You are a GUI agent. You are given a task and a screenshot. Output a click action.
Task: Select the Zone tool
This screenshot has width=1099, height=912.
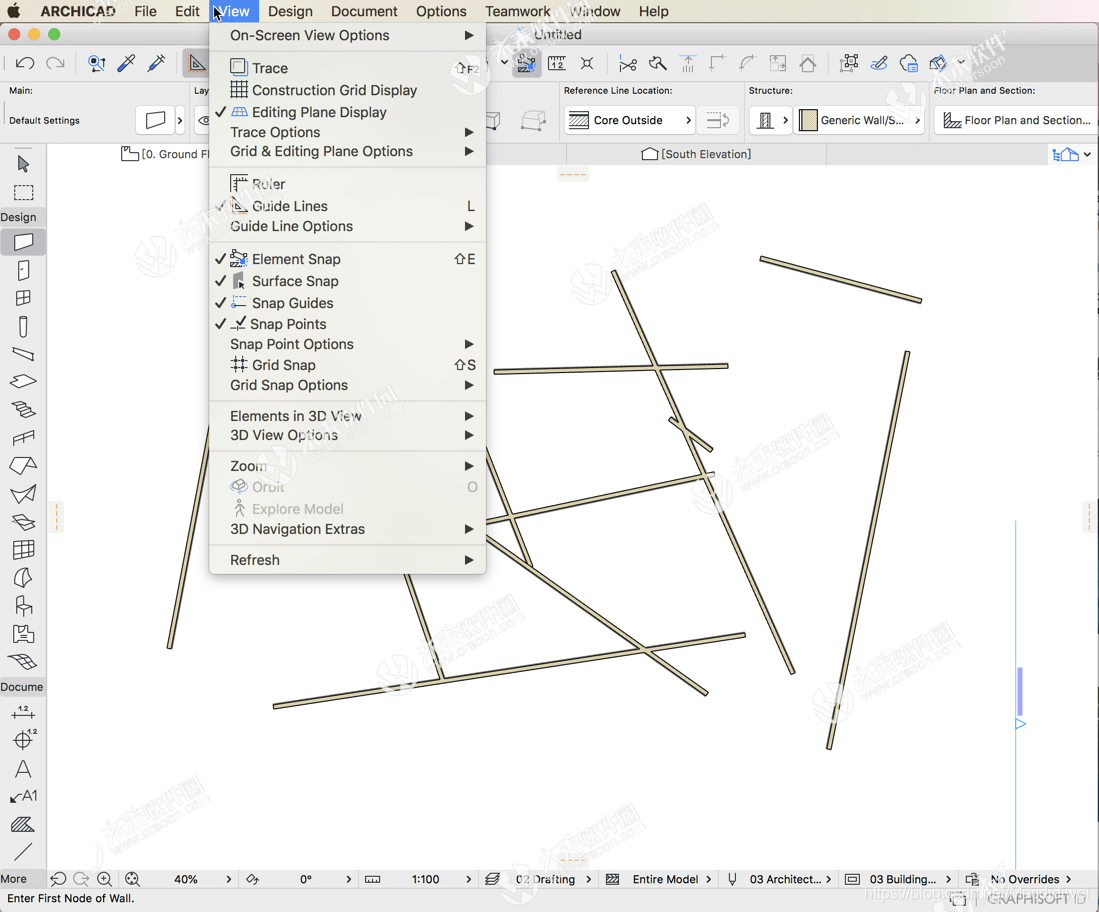click(x=23, y=634)
